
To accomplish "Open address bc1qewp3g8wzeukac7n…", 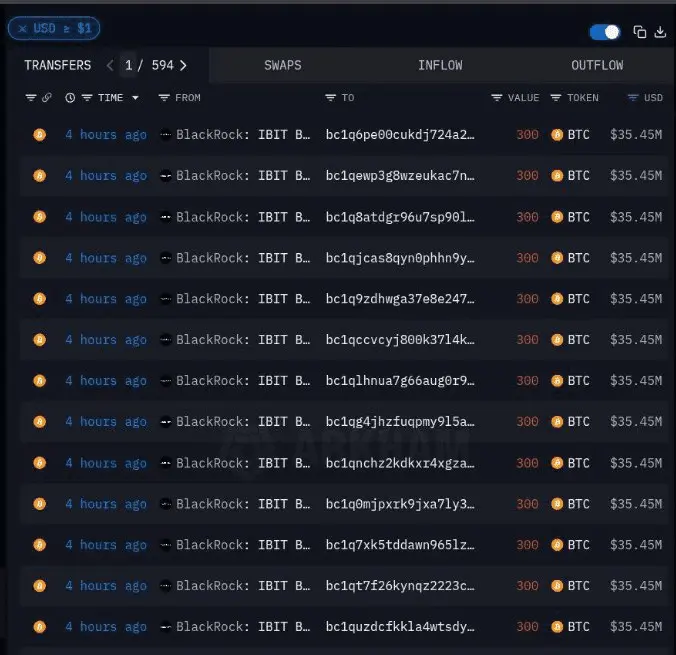I will point(400,176).
